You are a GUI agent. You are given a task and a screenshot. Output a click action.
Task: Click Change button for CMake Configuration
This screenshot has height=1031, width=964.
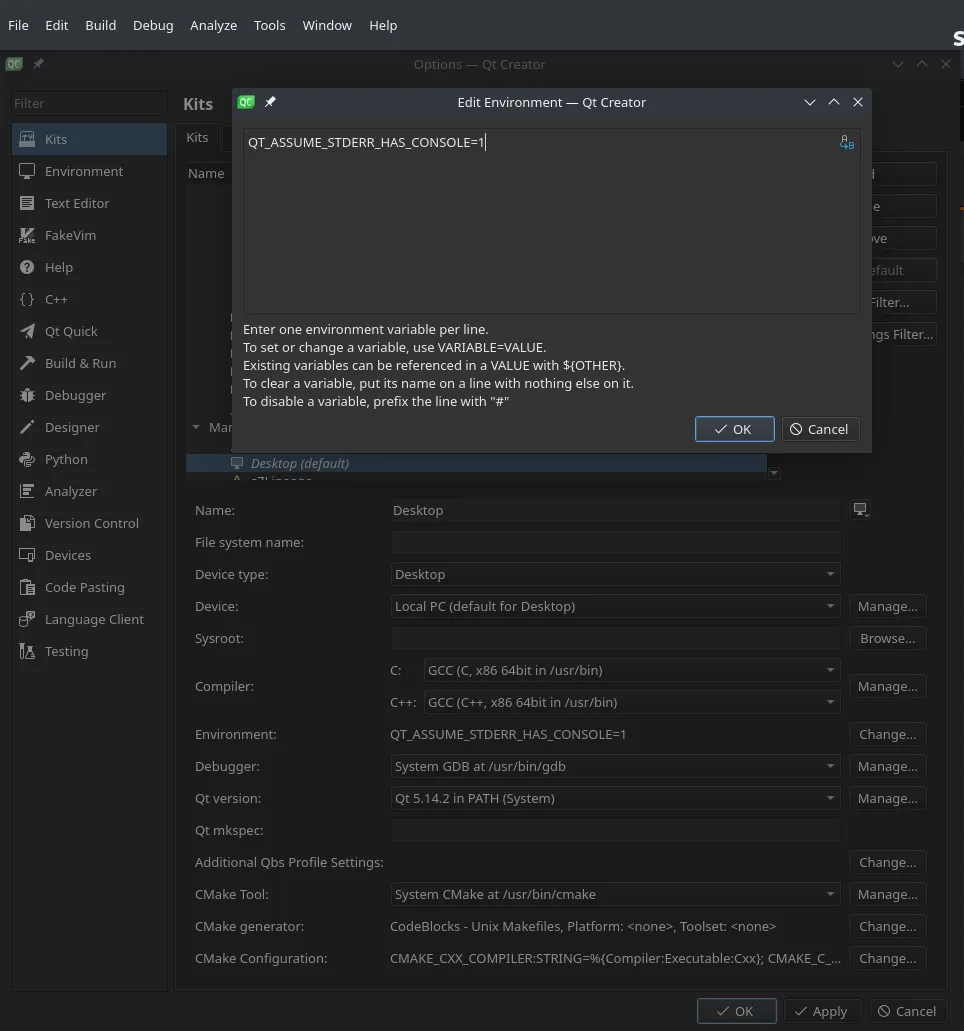888,958
